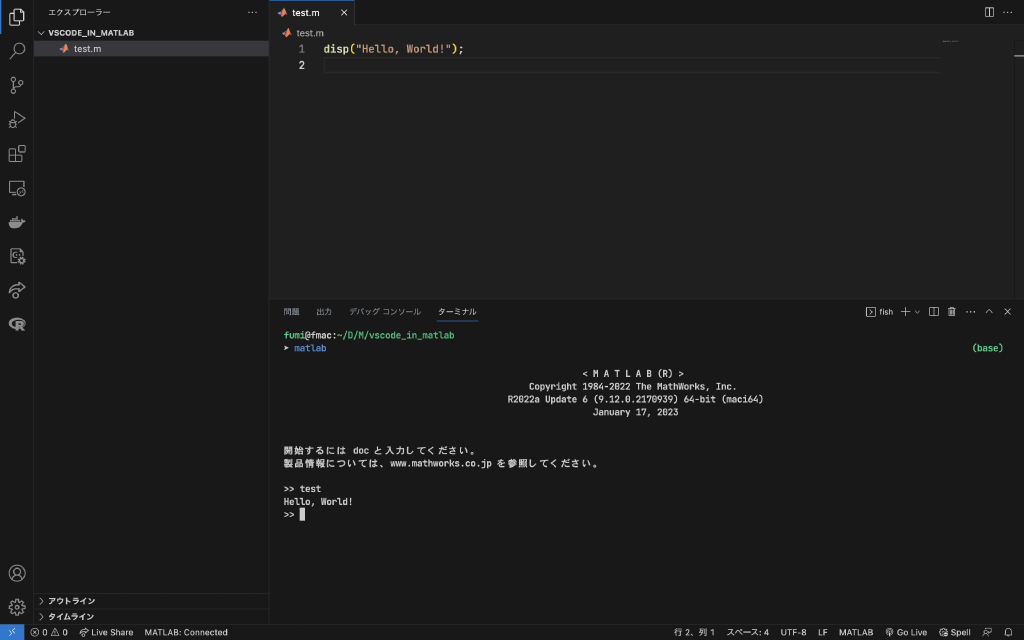The height and width of the screenshot is (640, 1024).
Task: Kill the active fish terminal
Action: (951, 311)
